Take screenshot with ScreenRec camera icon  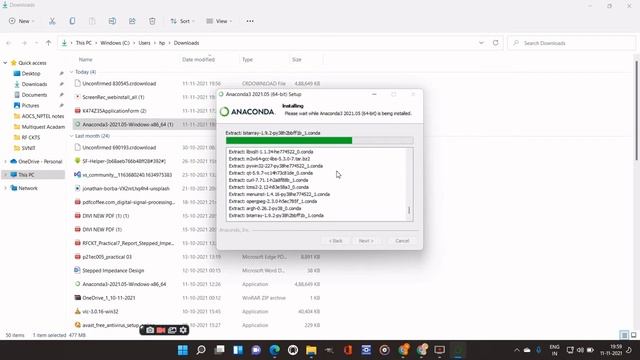(x=150, y=330)
